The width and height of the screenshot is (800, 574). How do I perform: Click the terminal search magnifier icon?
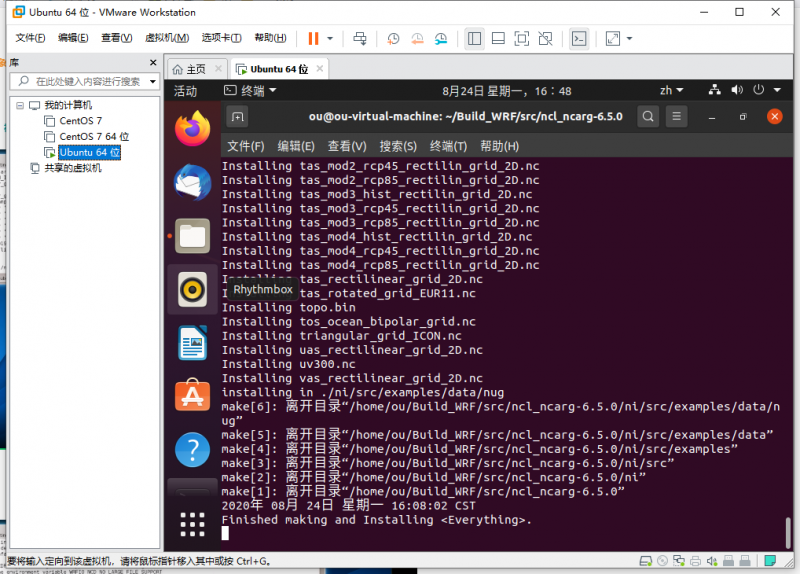coord(648,116)
